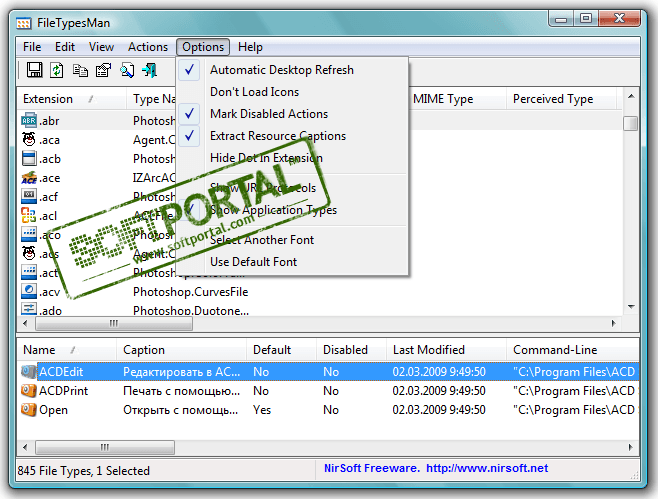This screenshot has height=499, width=658.
Task: Select the .aco file icon
Action: click(29, 235)
